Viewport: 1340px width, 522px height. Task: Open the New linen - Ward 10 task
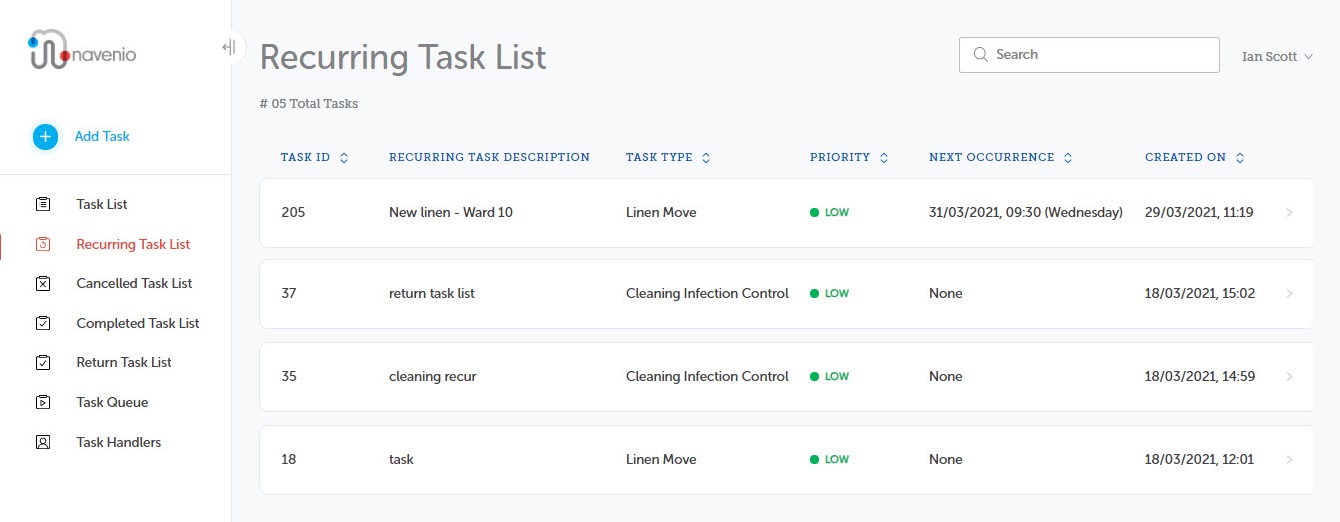450,212
